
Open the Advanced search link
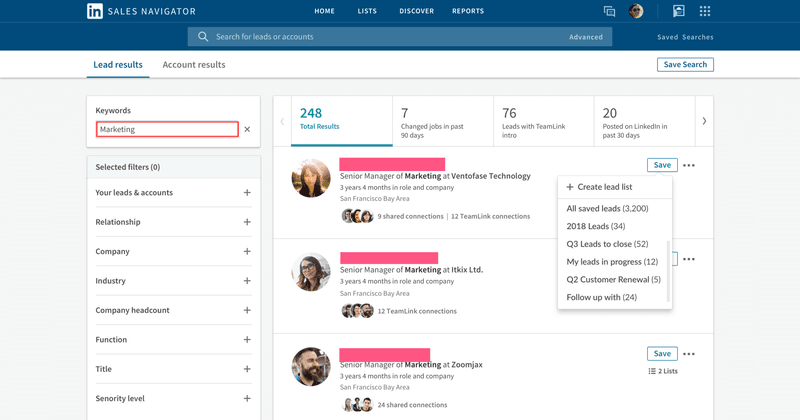click(x=586, y=37)
